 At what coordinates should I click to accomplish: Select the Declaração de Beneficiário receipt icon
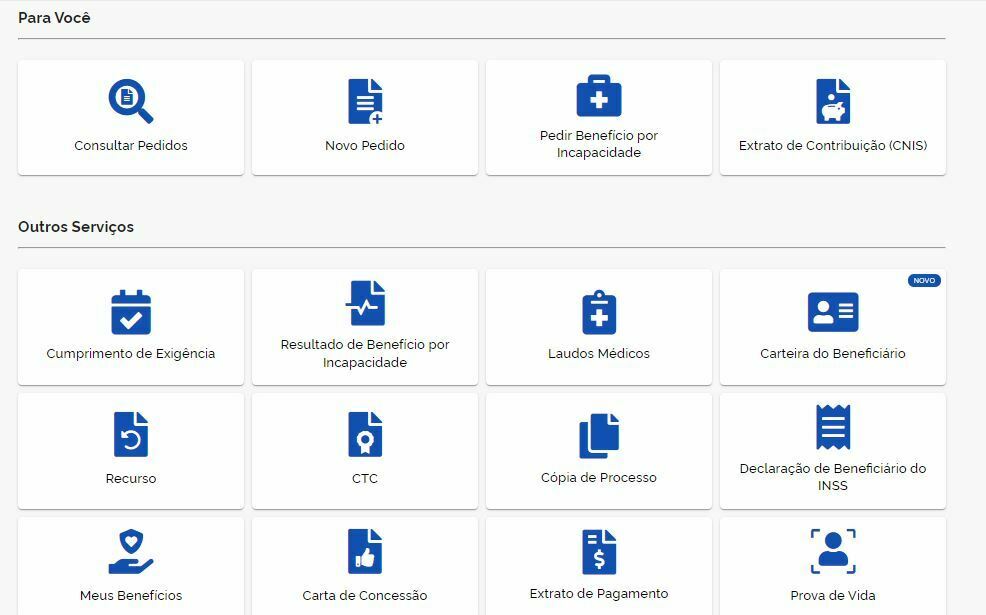pyautogui.click(x=832, y=428)
